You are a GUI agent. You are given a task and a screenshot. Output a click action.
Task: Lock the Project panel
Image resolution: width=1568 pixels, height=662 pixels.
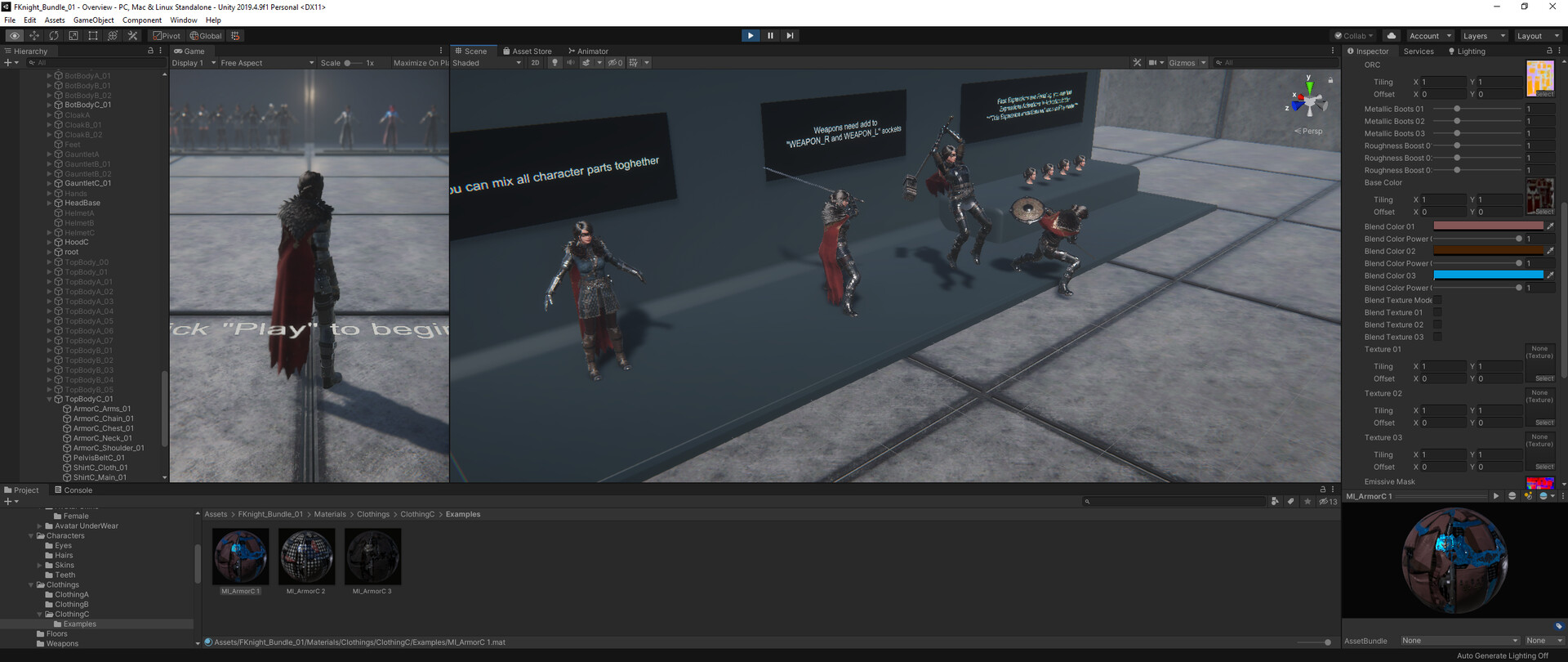tap(1323, 490)
